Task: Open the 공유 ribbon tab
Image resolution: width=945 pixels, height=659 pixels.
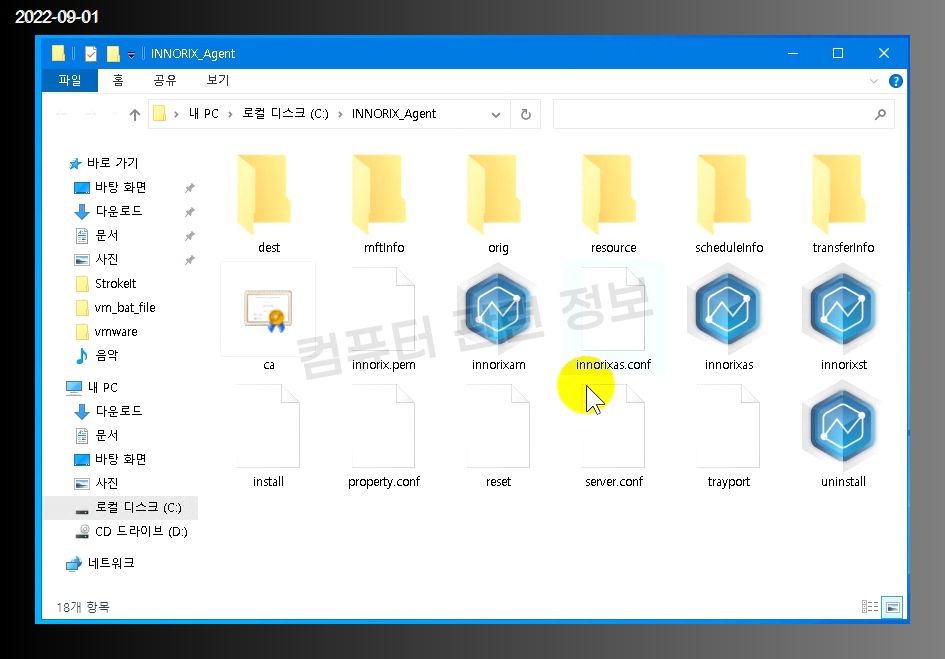Action: click(x=165, y=80)
